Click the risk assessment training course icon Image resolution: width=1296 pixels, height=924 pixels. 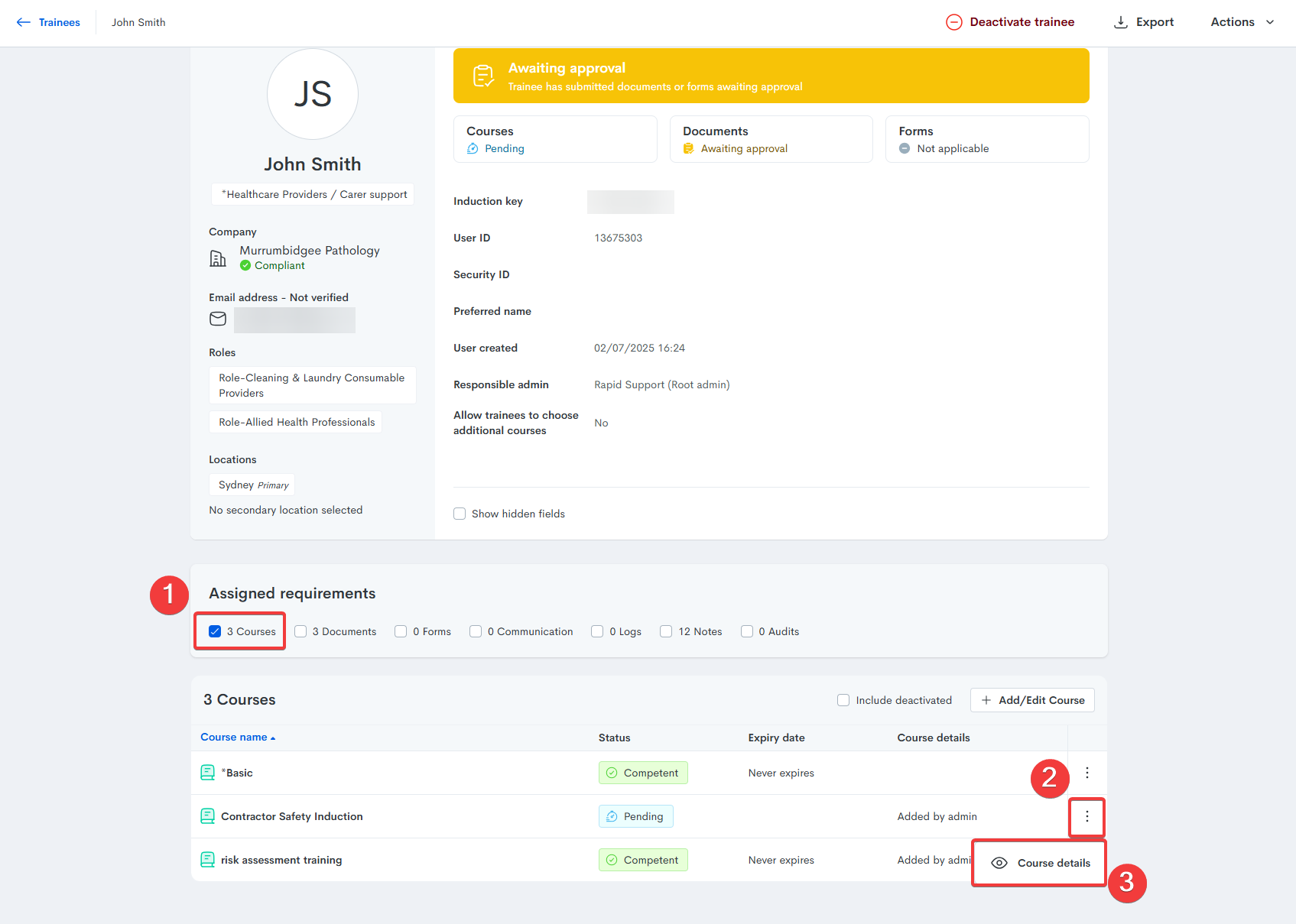207,860
